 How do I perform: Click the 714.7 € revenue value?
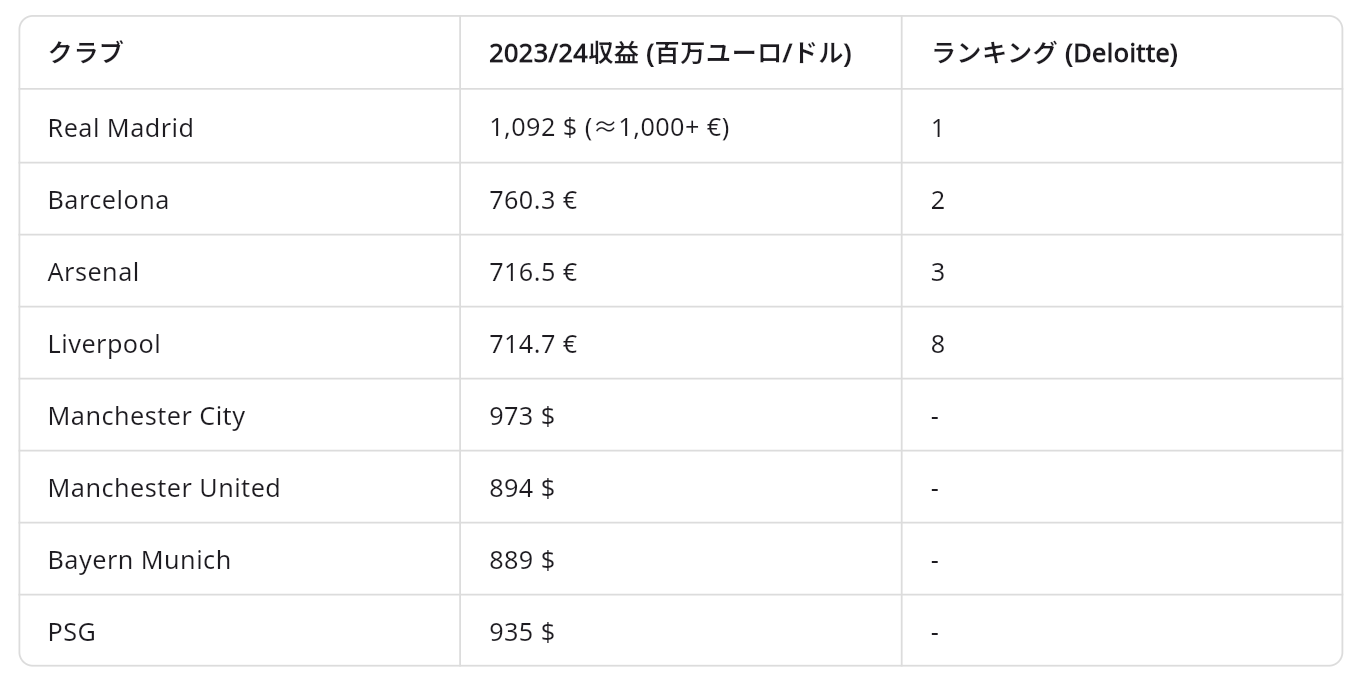(x=533, y=344)
